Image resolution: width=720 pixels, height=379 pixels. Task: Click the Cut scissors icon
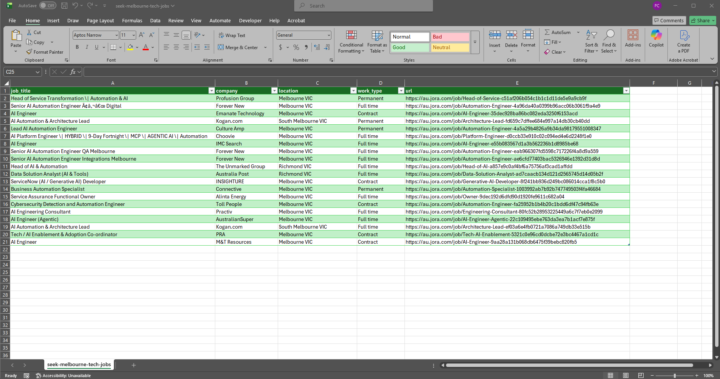click(29, 32)
